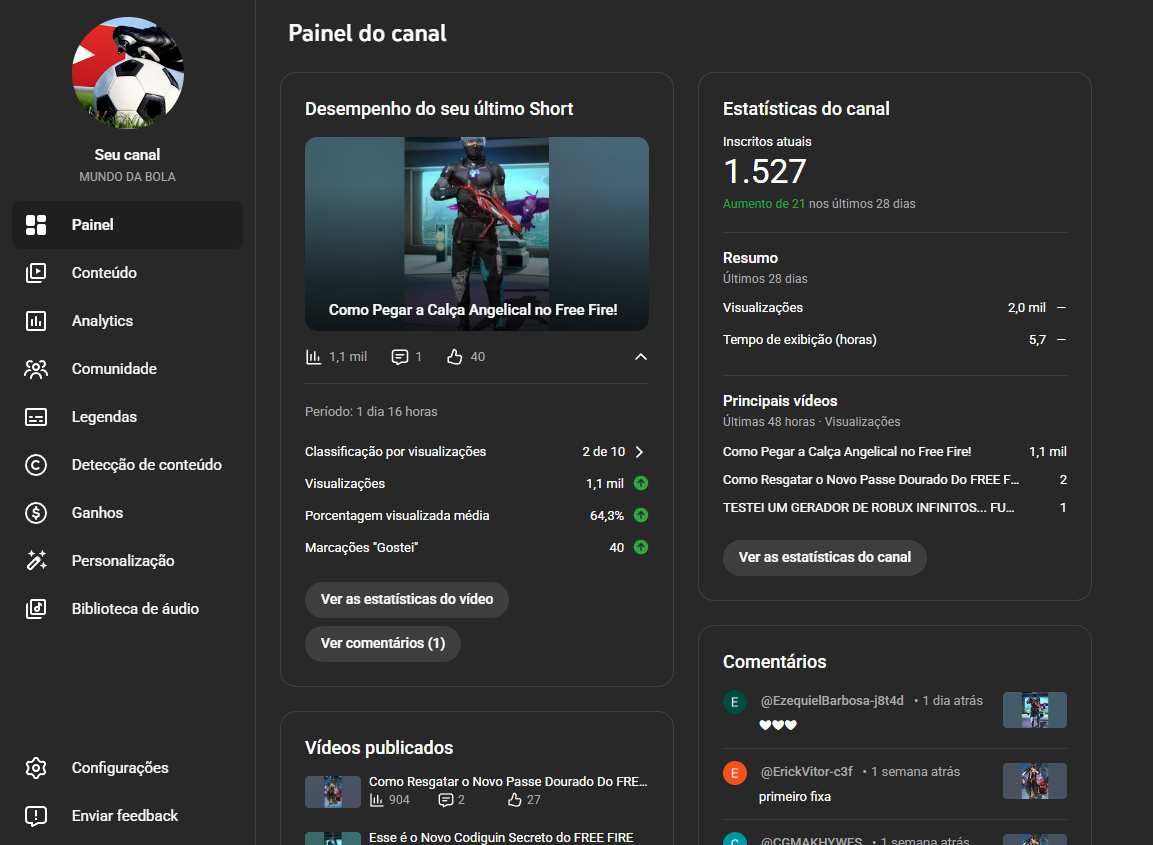Select Painel in the sidebar menu

127,225
